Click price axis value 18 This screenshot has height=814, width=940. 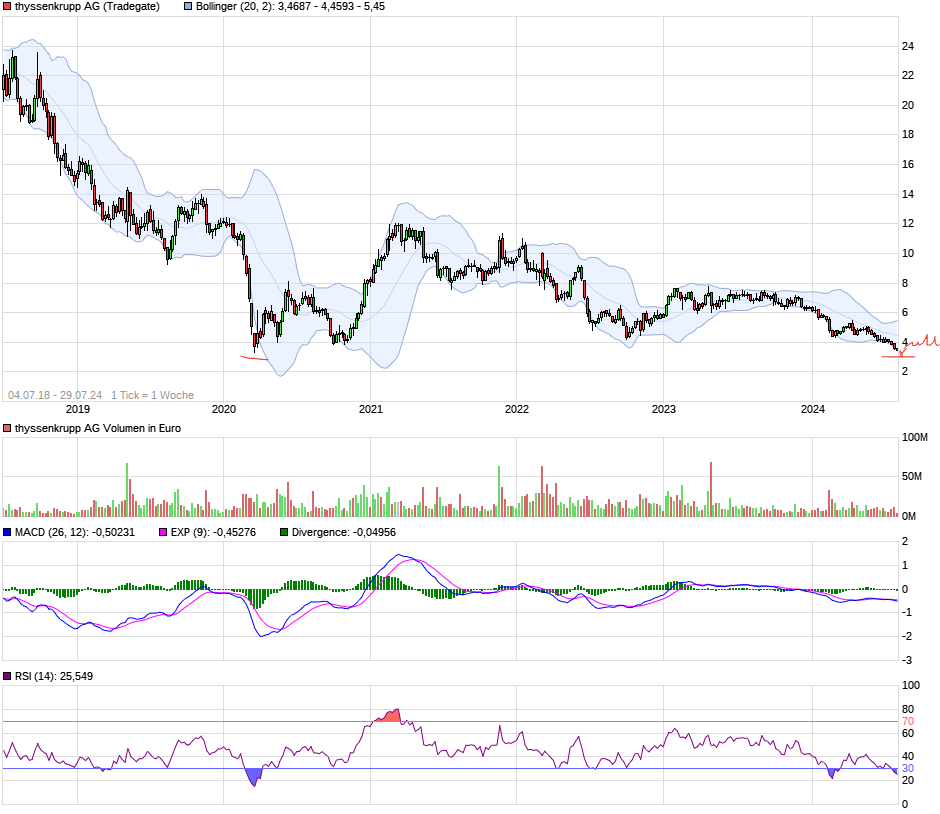coord(908,134)
